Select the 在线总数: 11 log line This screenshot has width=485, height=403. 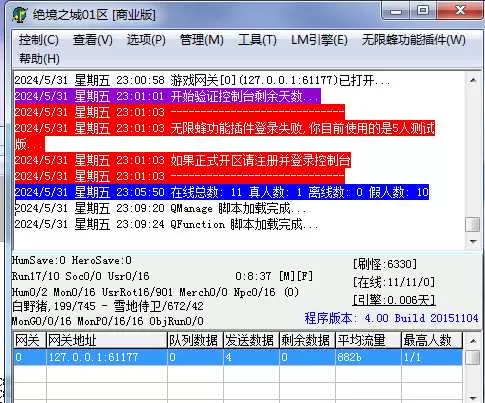pos(221,192)
